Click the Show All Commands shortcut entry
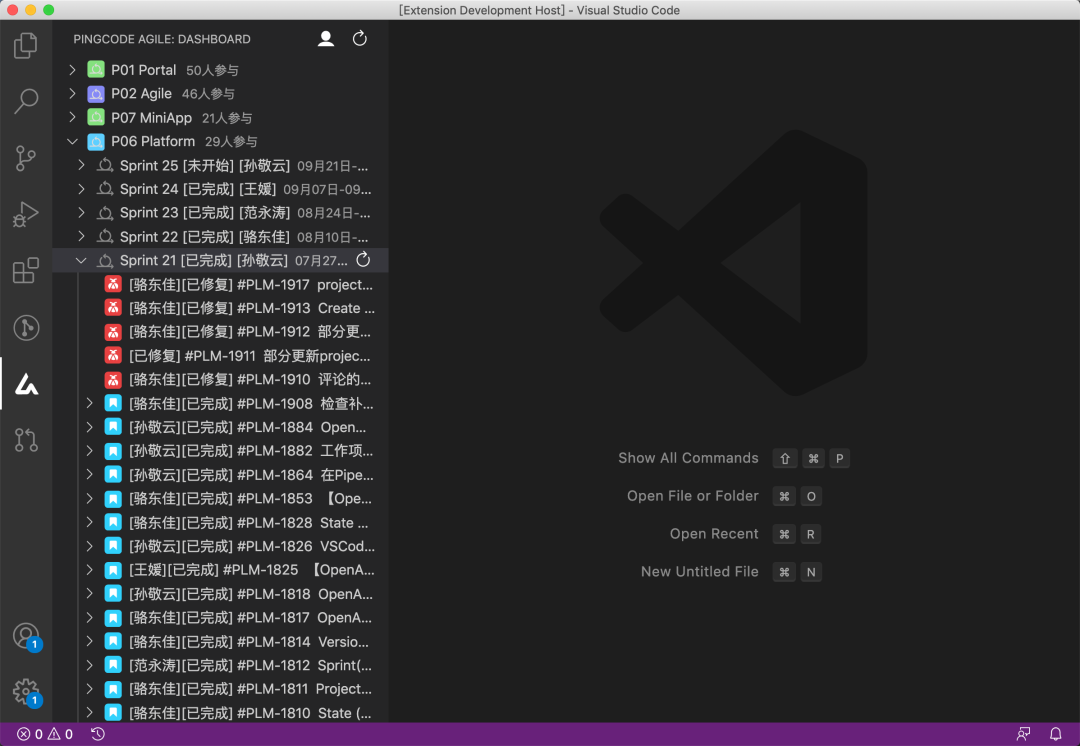The height and width of the screenshot is (746, 1080). point(688,458)
